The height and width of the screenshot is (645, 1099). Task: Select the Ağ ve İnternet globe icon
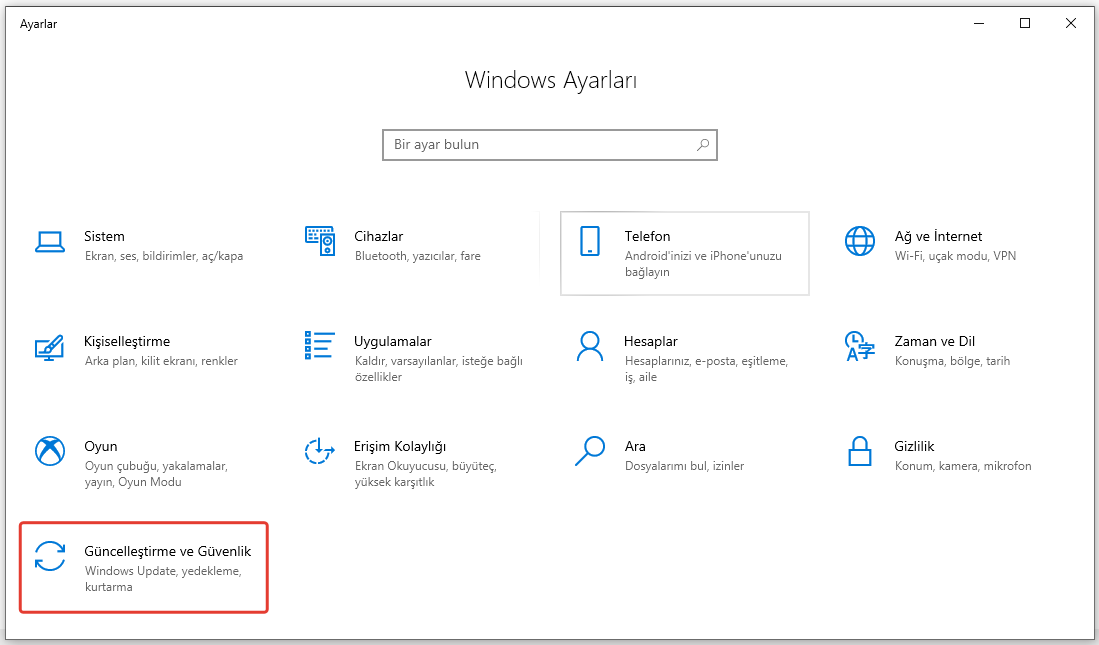pyautogui.click(x=859, y=241)
